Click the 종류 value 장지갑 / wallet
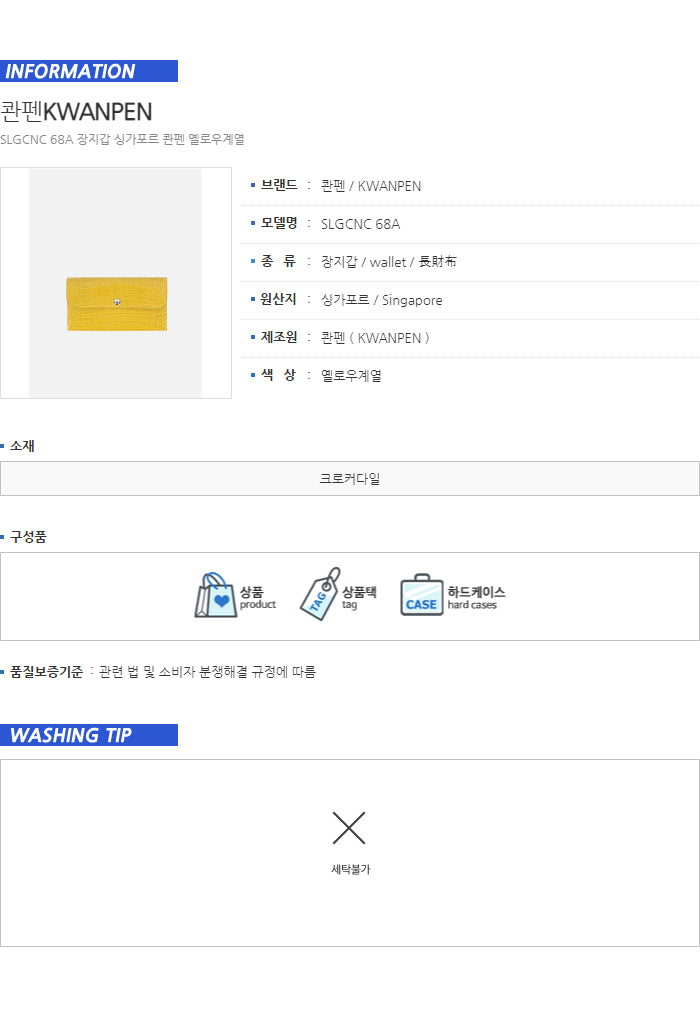 coord(388,262)
